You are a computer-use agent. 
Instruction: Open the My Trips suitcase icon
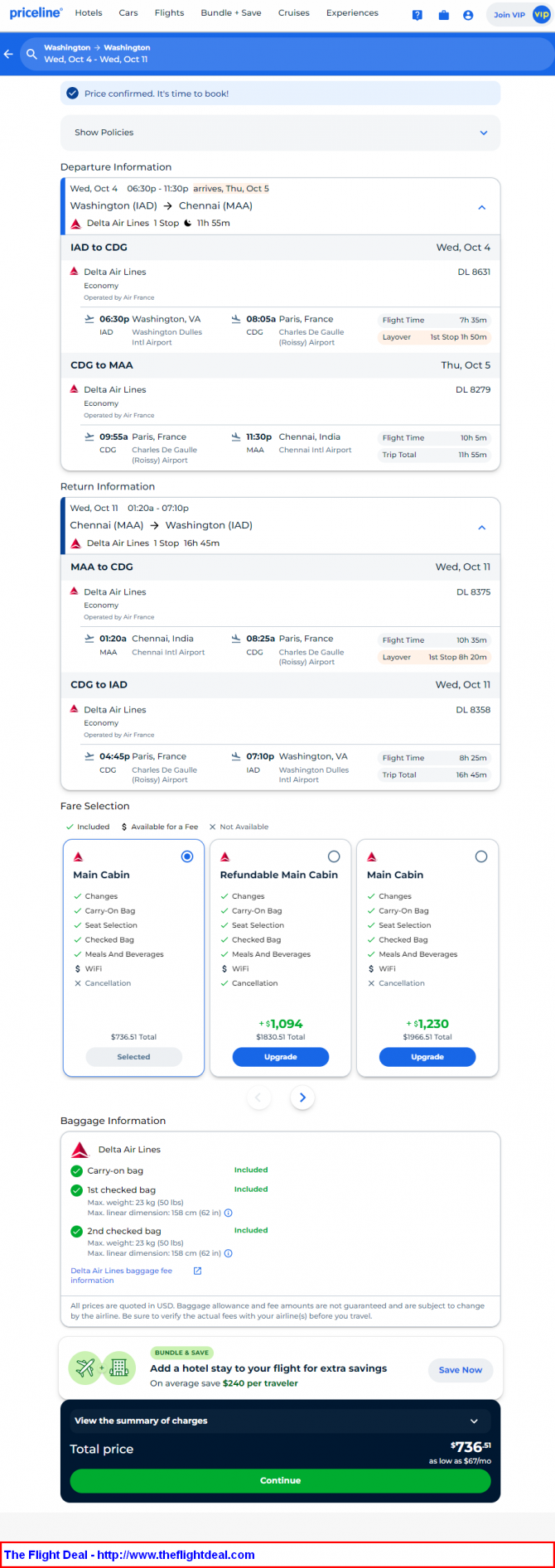(x=443, y=15)
